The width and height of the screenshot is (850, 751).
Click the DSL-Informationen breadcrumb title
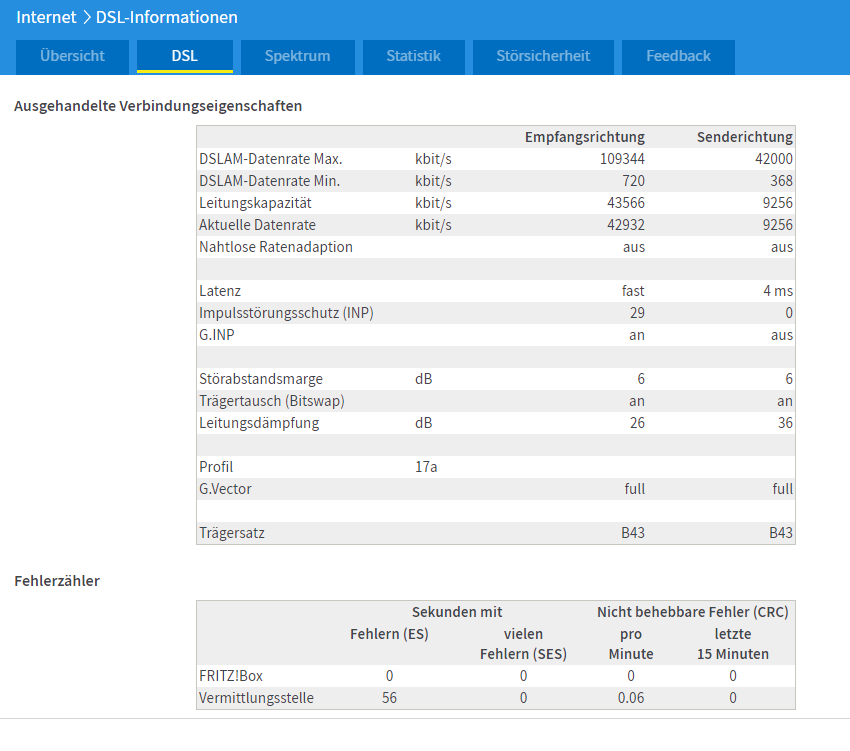coord(166,17)
